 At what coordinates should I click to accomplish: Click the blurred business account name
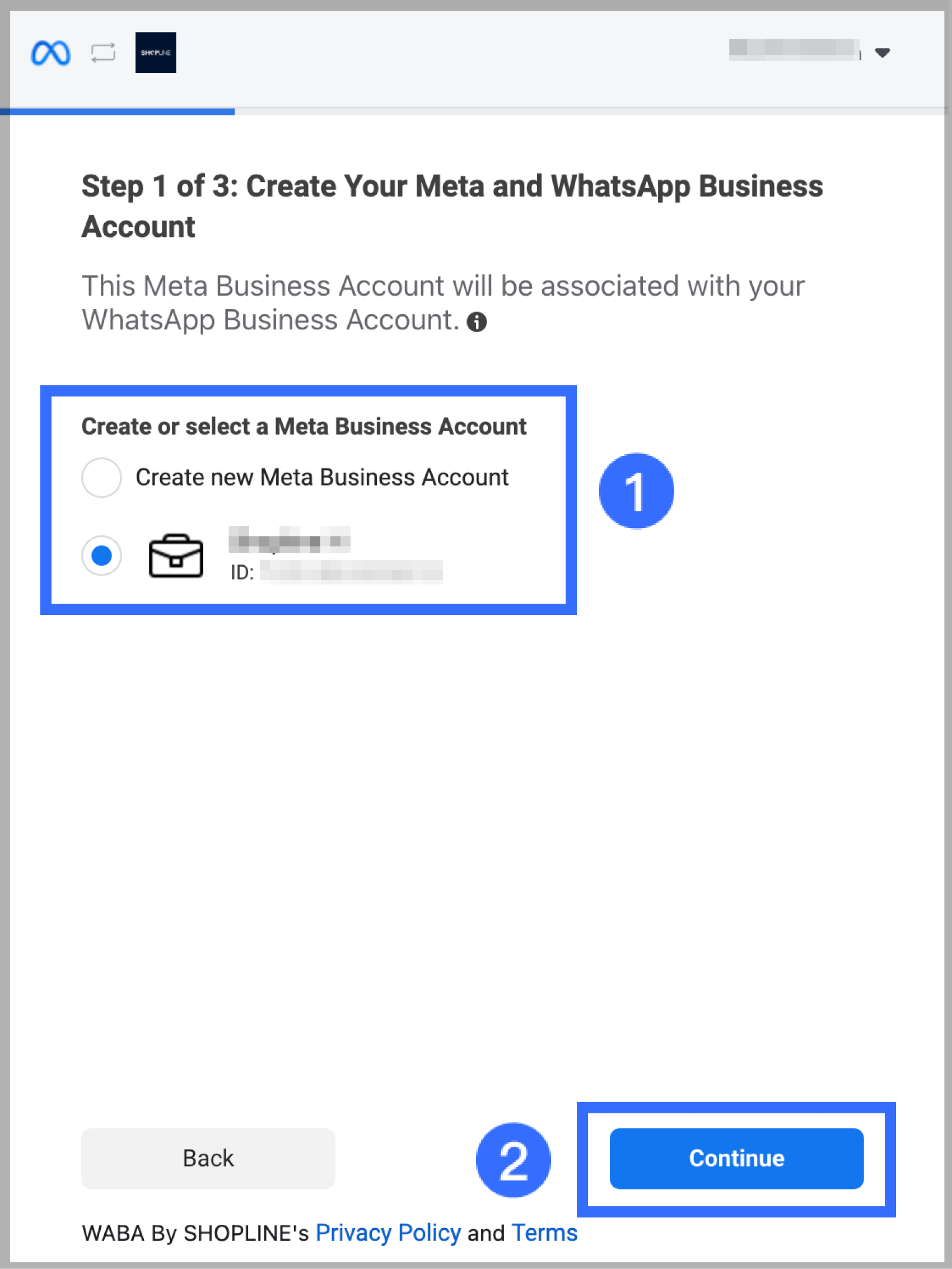click(x=289, y=540)
